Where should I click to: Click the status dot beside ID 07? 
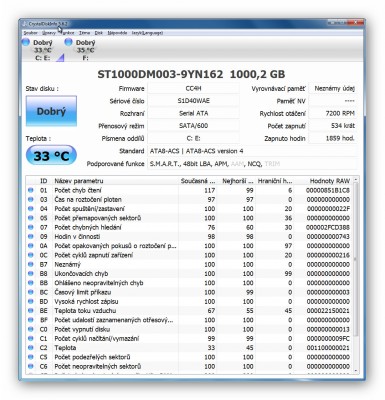[31, 227]
